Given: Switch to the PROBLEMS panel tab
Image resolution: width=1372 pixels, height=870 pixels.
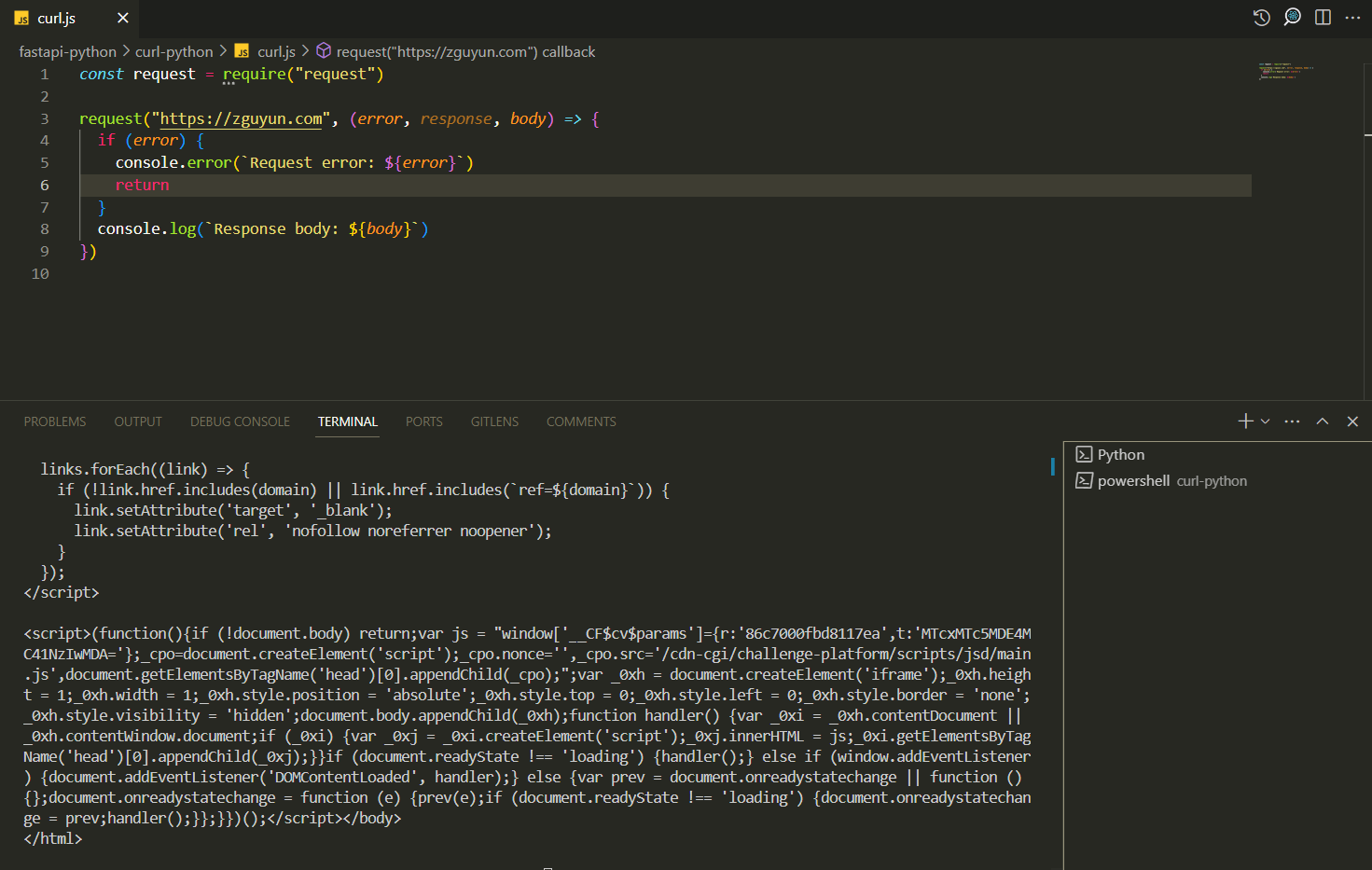Looking at the screenshot, I should point(55,421).
